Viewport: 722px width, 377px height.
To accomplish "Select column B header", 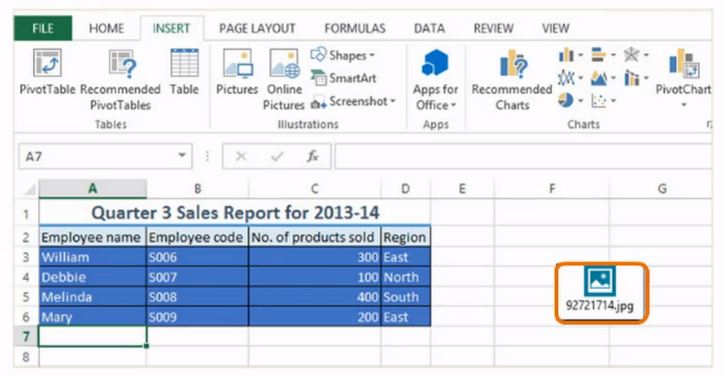I will pos(198,189).
